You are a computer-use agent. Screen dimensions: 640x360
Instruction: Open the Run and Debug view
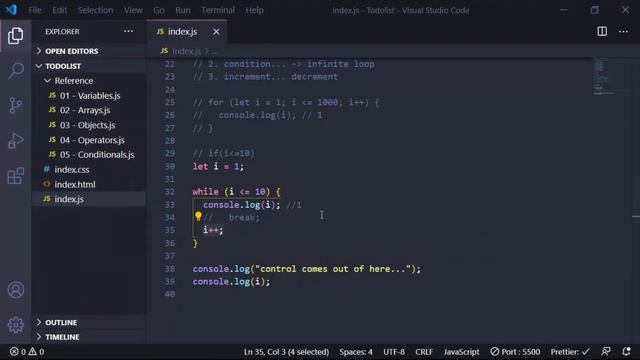point(16,141)
